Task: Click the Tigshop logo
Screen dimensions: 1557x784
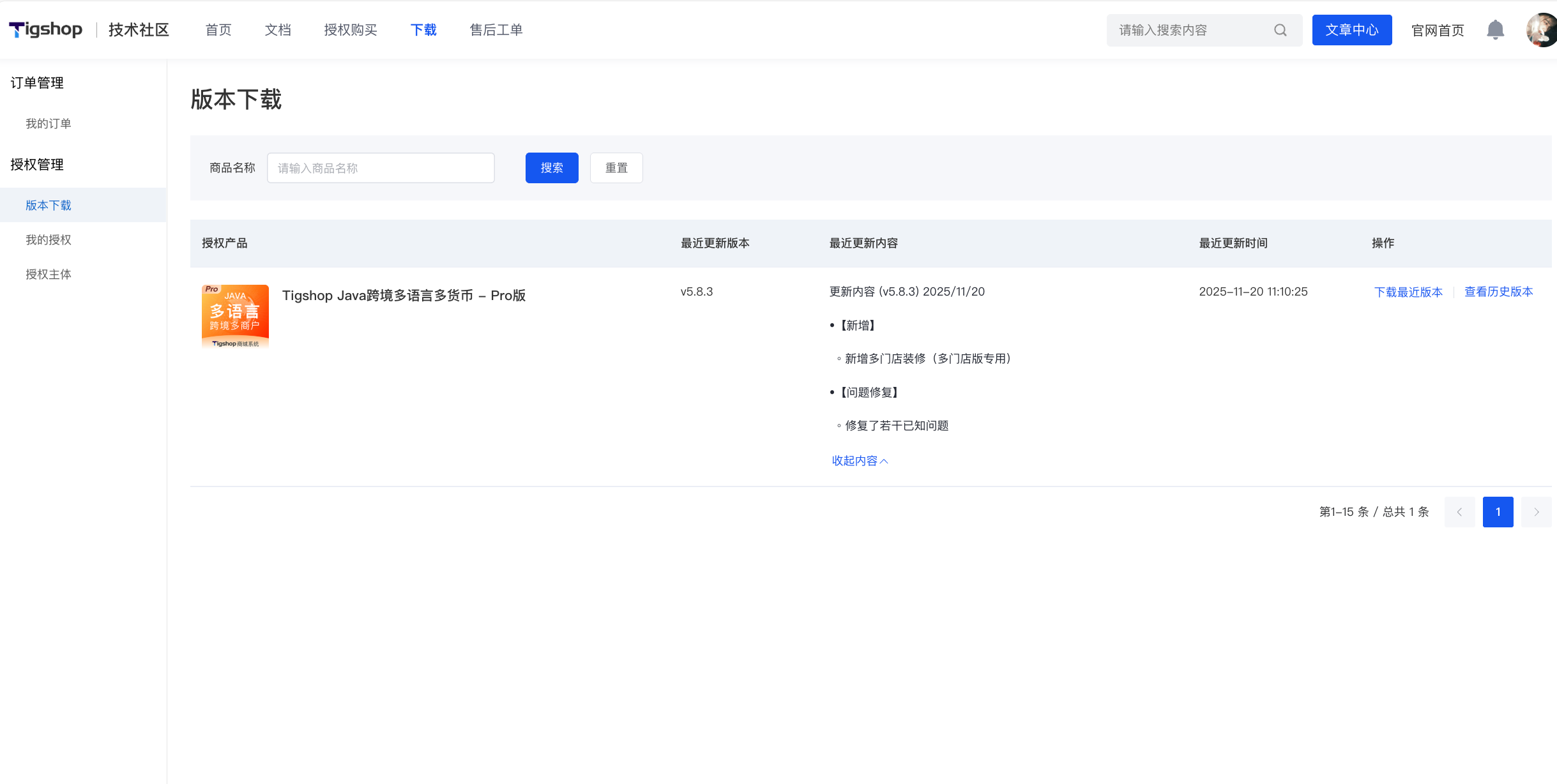Action: [46, 29]
